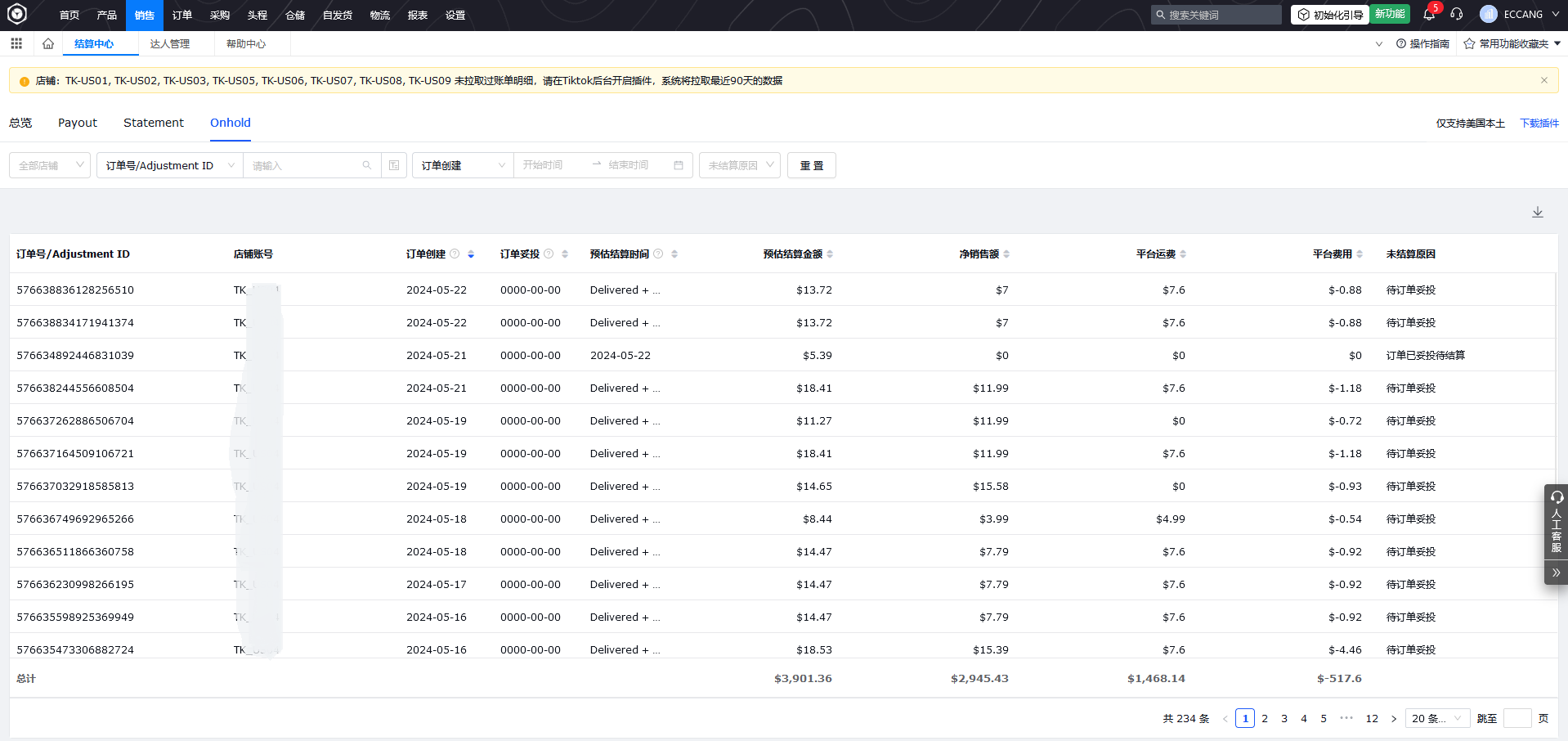Switch to the 达人管理 tab
This screenshot has height=741, width=1568.
(x=170, y=43)
